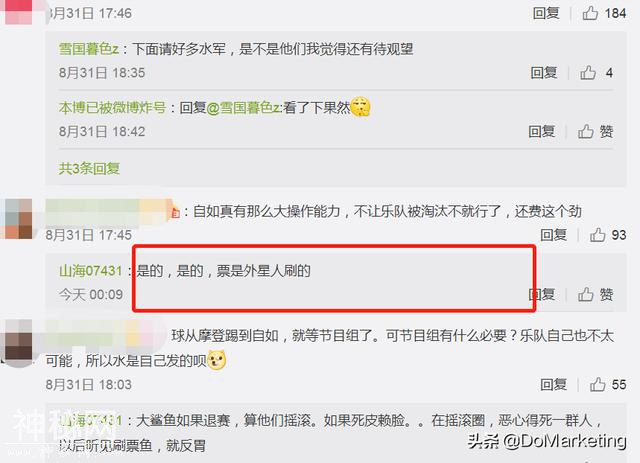Reply to 雪国暮色z's comment at 18:35
Screen dimensions: 640x463
click(544, 73)
